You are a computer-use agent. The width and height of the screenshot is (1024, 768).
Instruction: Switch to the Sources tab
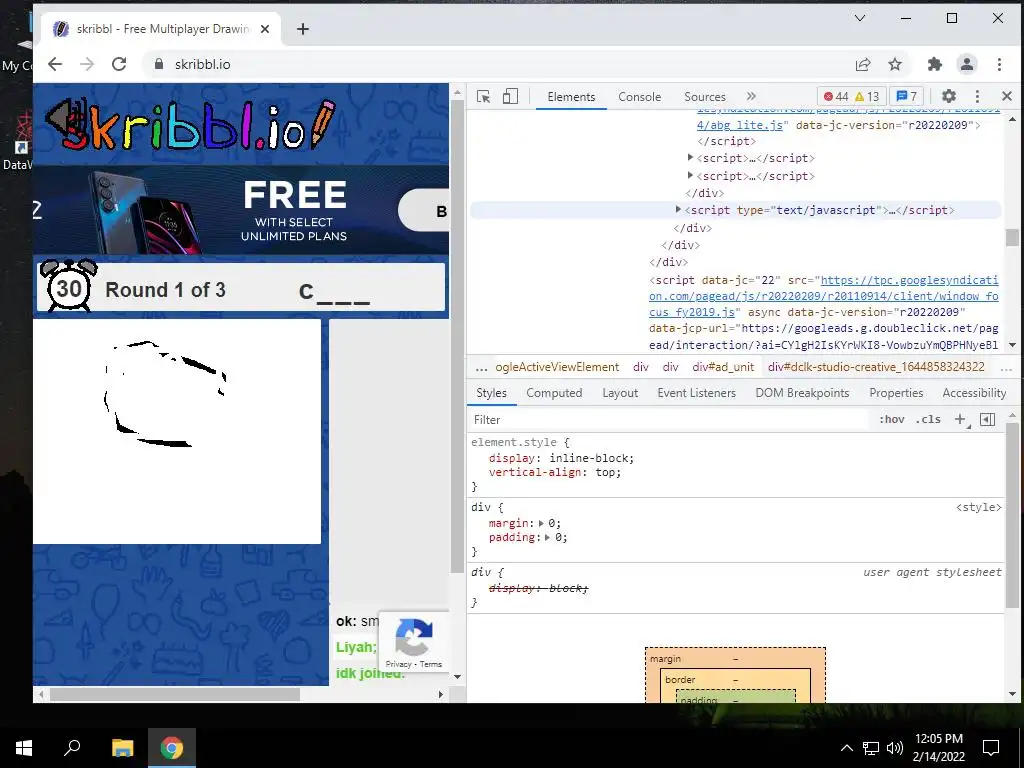705,97
